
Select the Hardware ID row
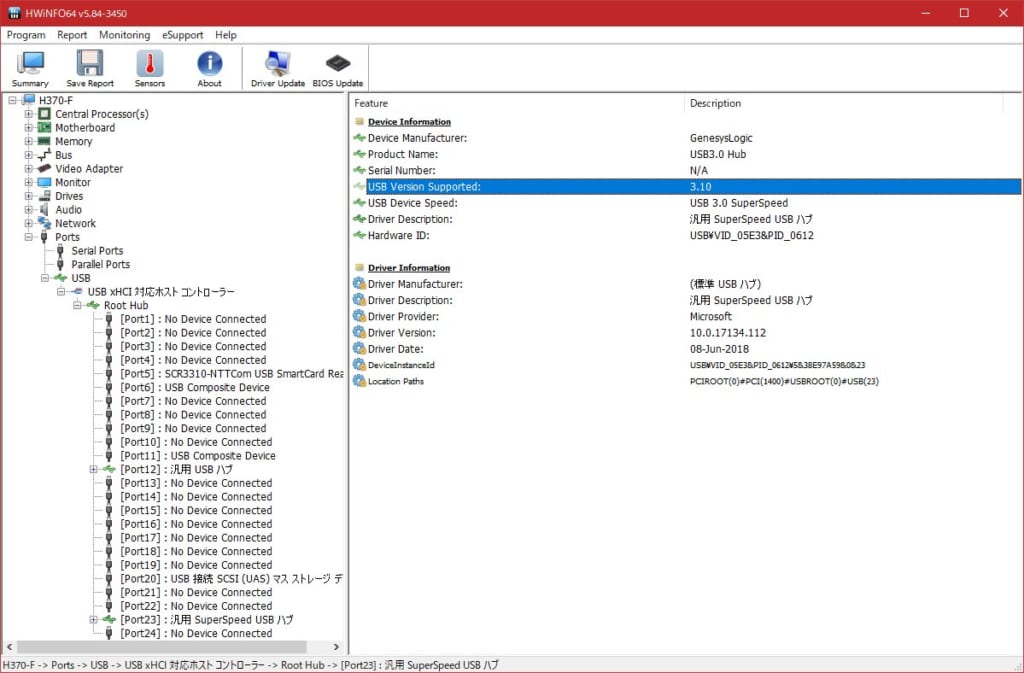(403, 235)
